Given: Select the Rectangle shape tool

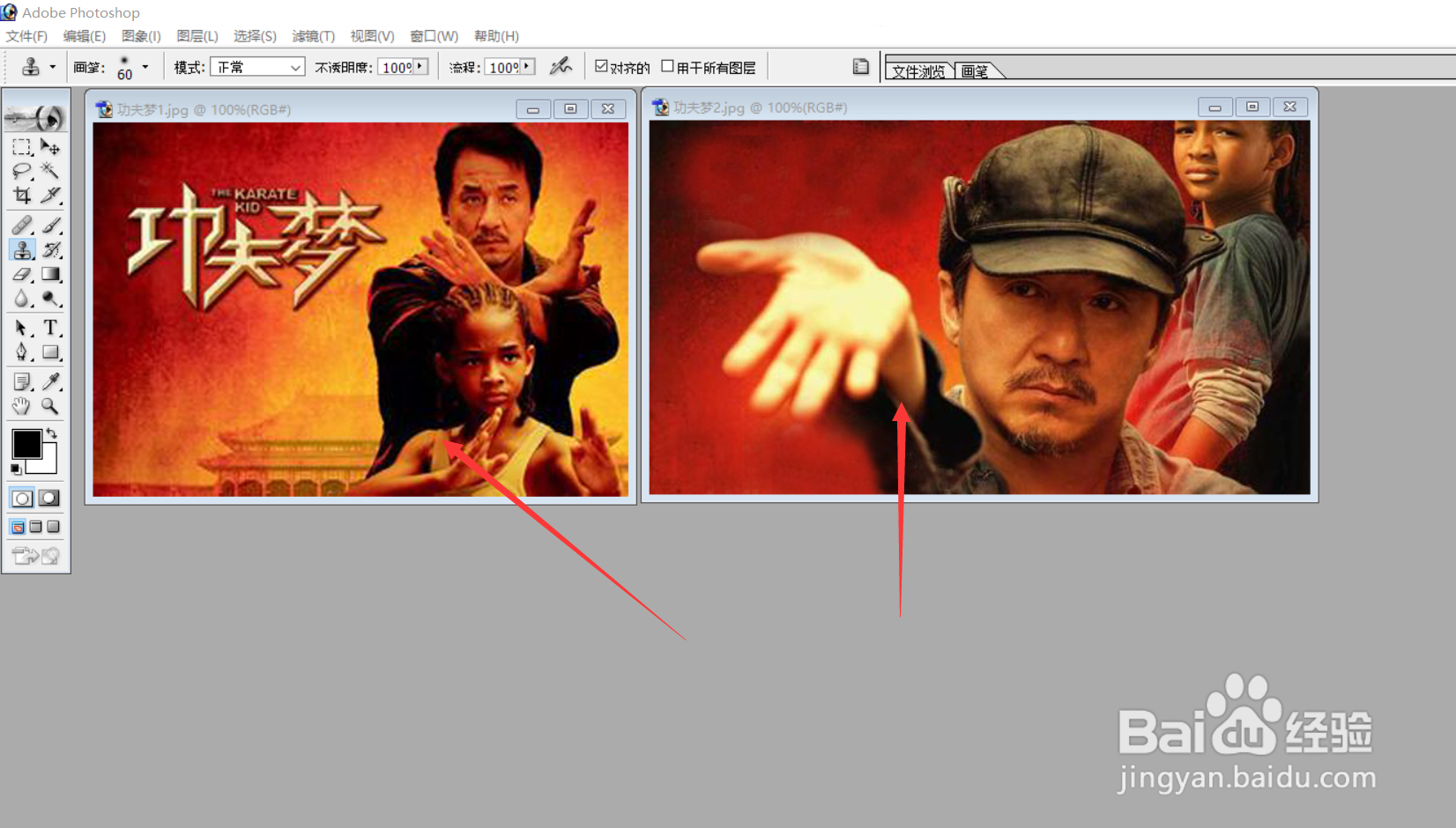Looking at the screenshot, I should pyautogui.click(x=50, y=352).
